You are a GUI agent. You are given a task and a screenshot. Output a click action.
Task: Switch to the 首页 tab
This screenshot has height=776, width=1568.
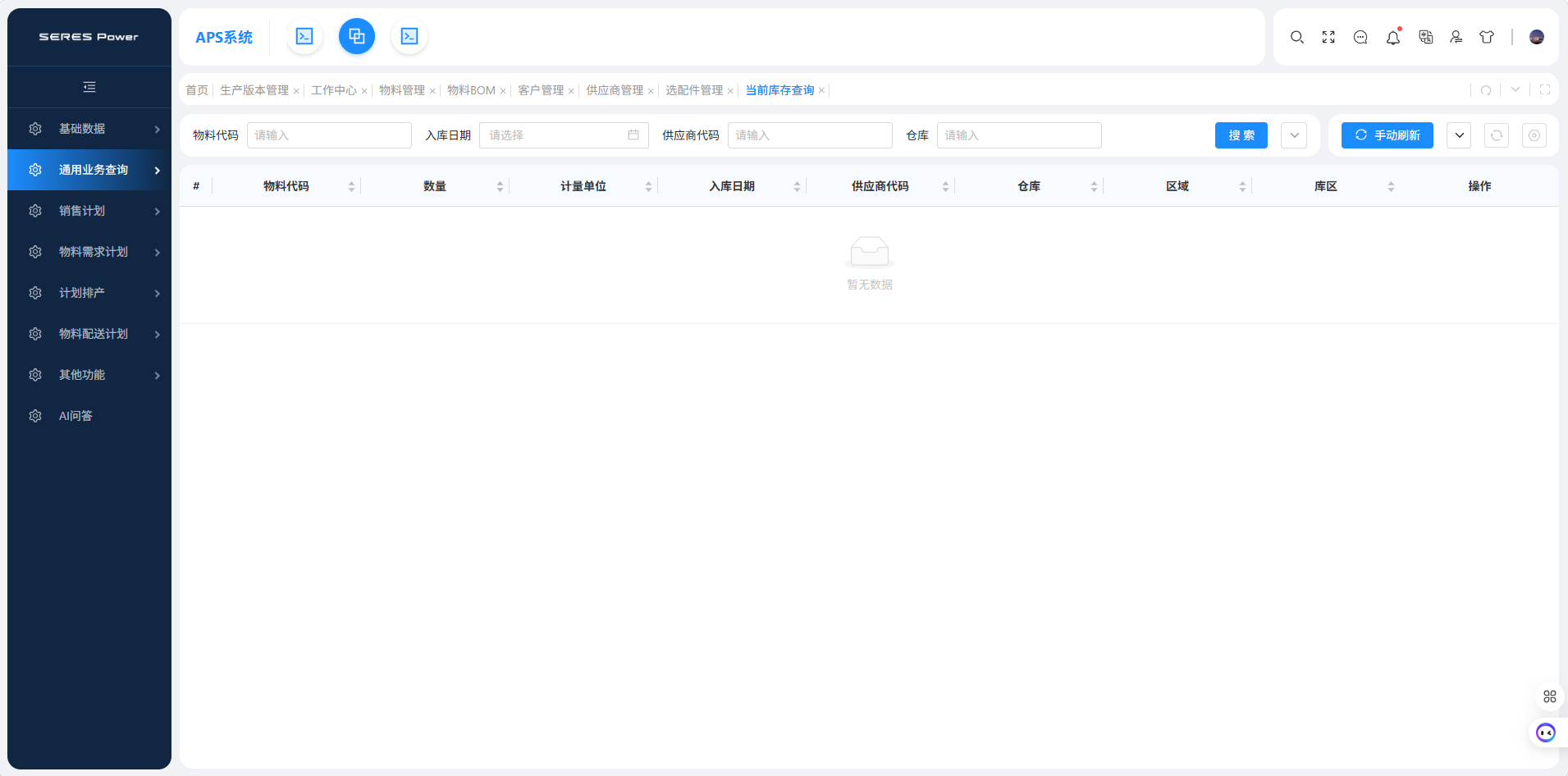(x=197, y=90)
